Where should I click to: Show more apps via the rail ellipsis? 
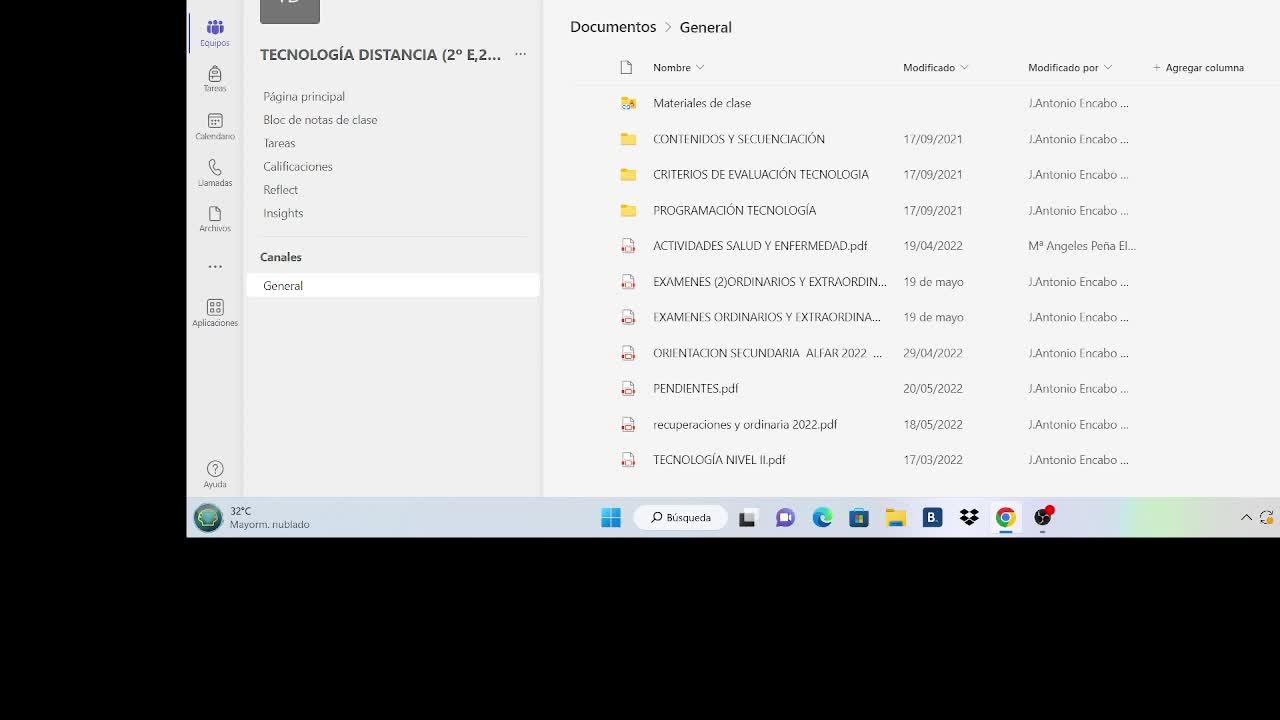click(x=215, y=267)
